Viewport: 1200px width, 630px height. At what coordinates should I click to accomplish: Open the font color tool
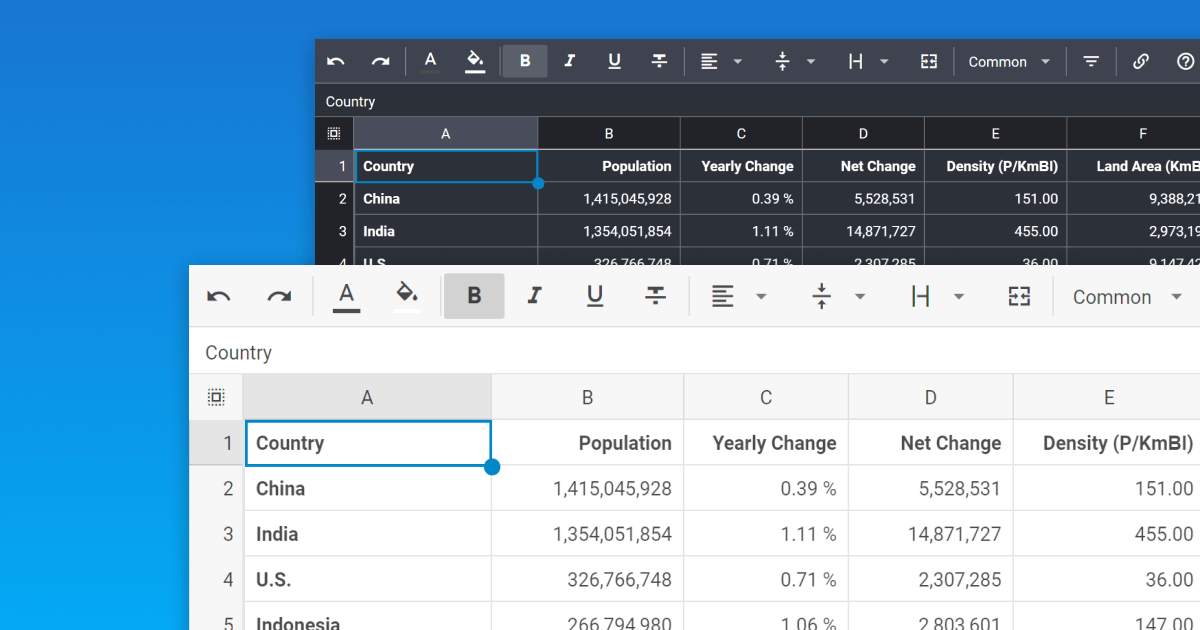click(346, 296)
